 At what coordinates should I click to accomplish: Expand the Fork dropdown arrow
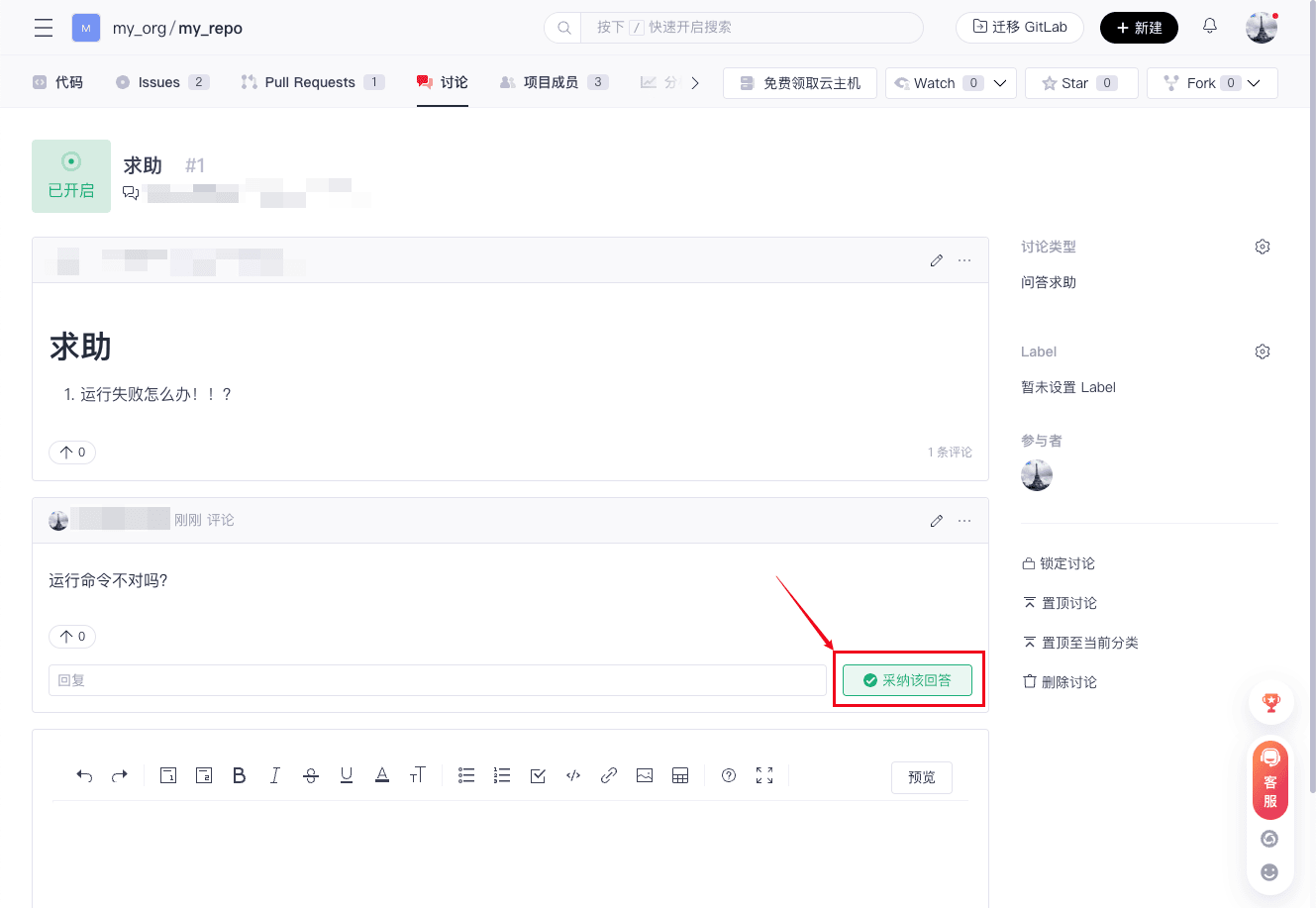pyautogui.click(x=1254, y=83)
